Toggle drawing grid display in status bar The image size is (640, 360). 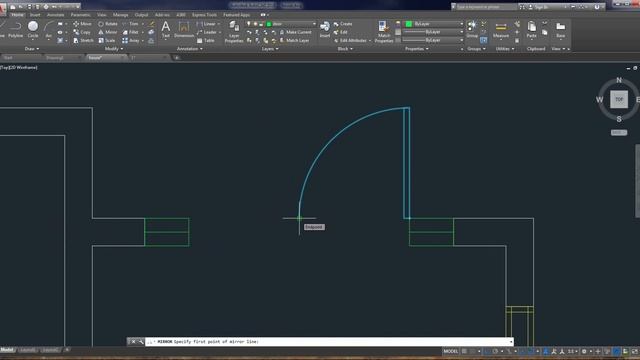(464, 351)
